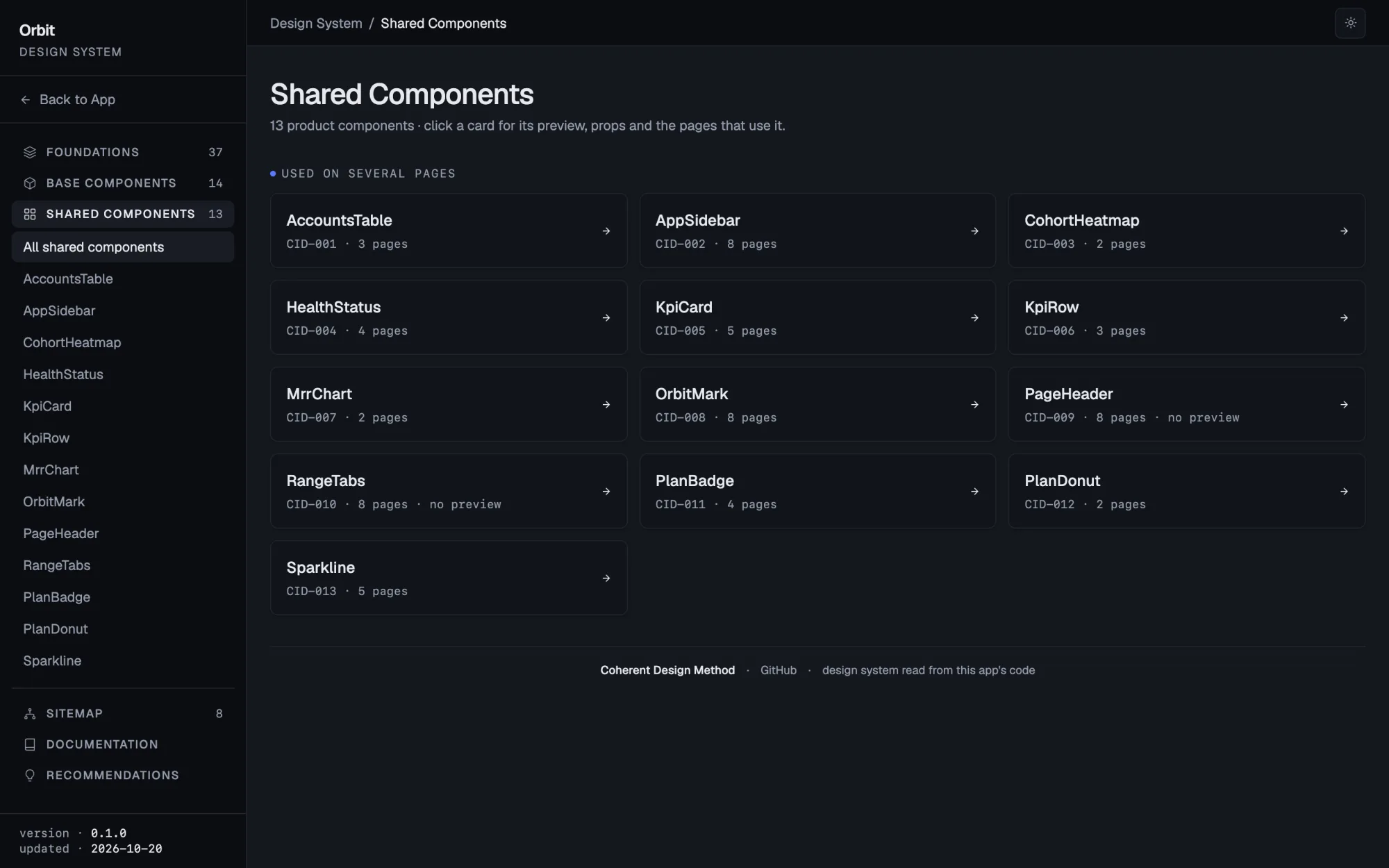This screenshot has height=868, width=1389.
Task: Click the Orbit logo title
Action: pos(37,31)
